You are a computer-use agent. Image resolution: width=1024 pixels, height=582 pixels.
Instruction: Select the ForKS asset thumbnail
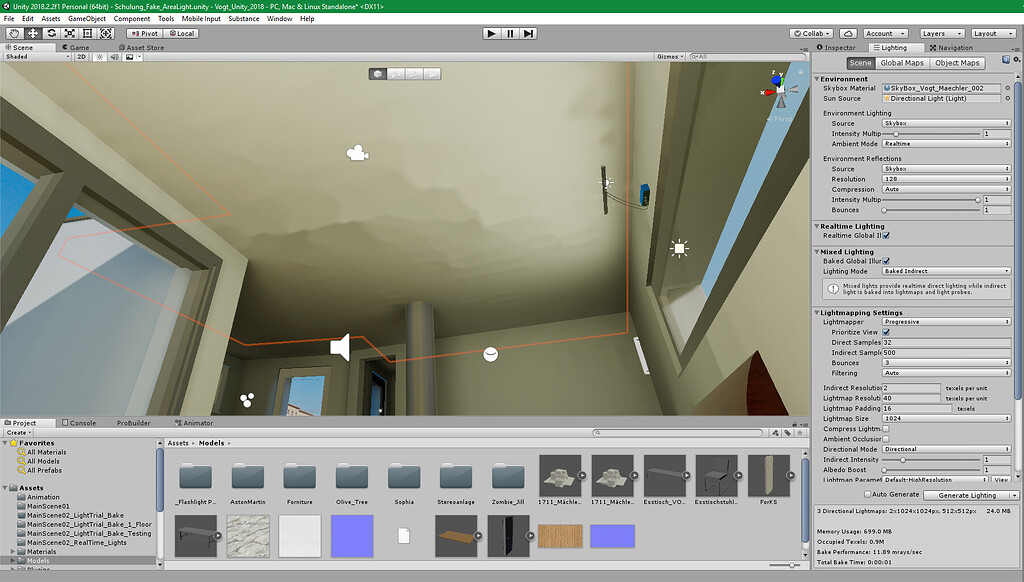769,478
